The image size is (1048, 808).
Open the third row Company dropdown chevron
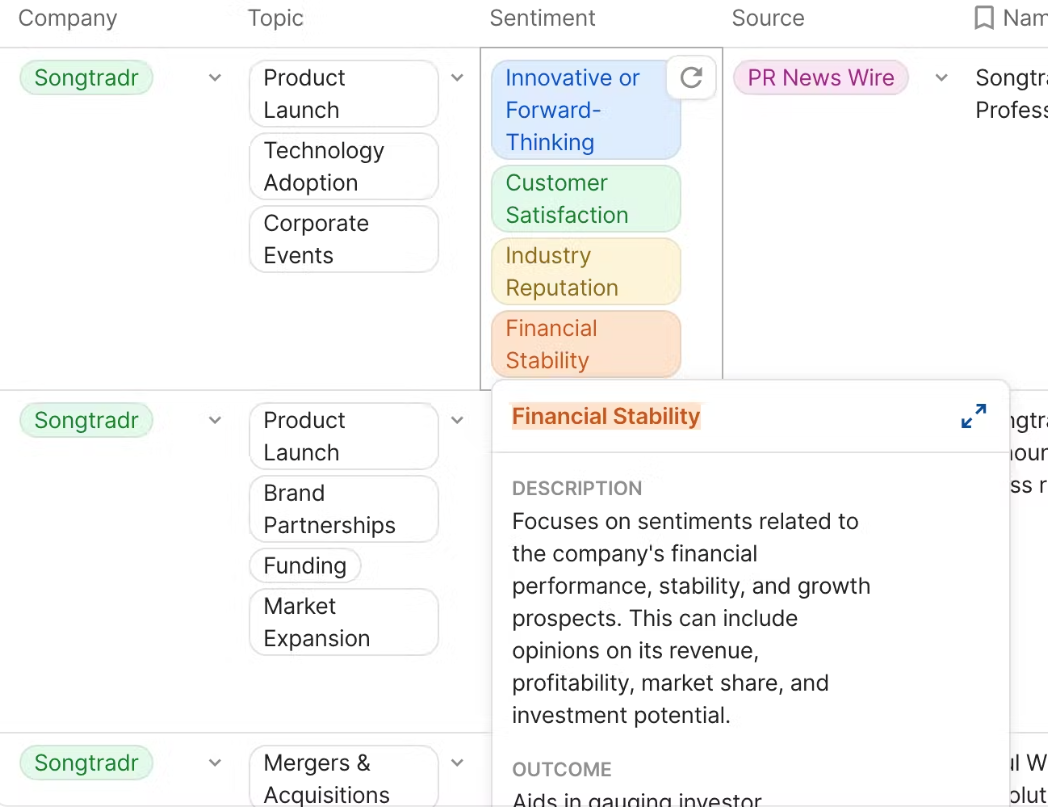click(x=215, y=763)
